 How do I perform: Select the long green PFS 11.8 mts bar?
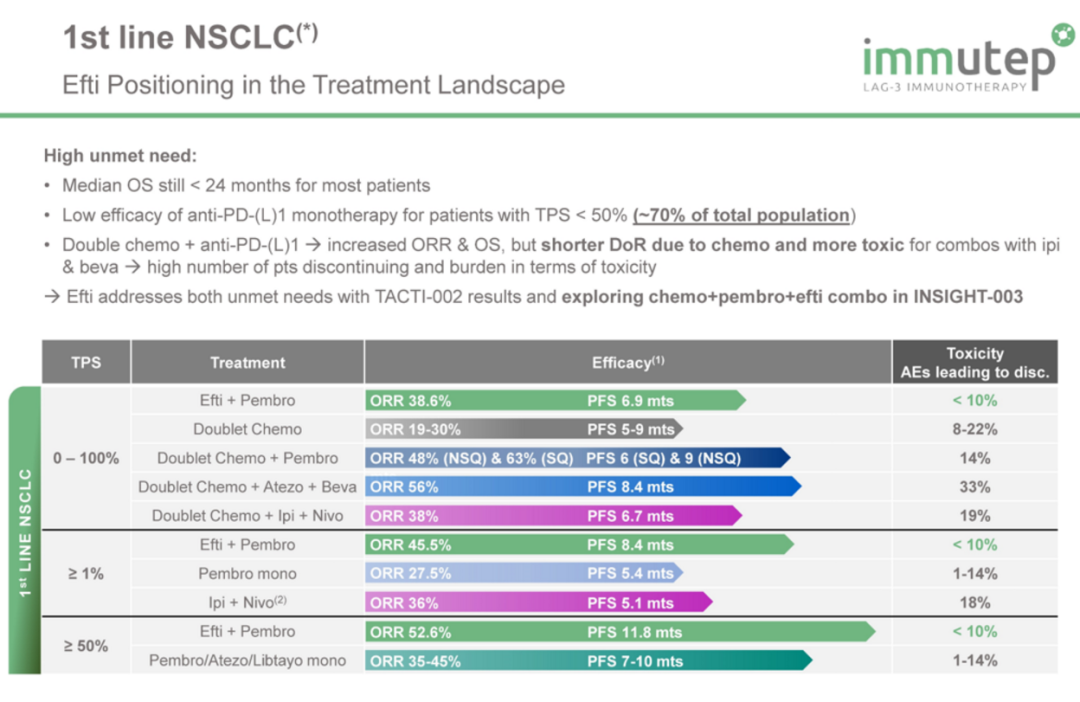[620, 632]
